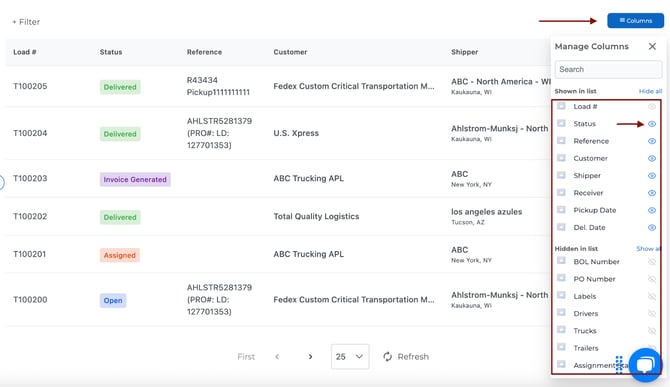Go to previous page arrow
670x387 pixels.
(x=277, y=357)
